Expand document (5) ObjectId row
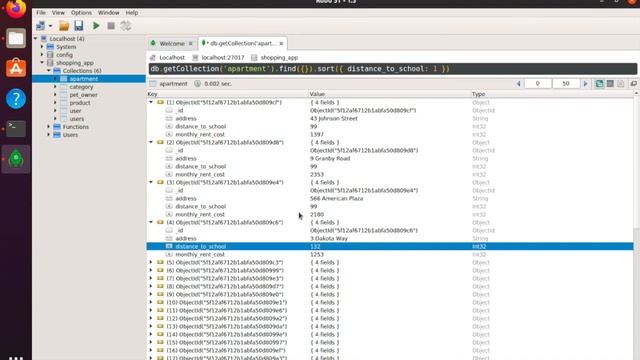Image resolution: width=640 pixels, height=360 pixels. pos(151,262)
